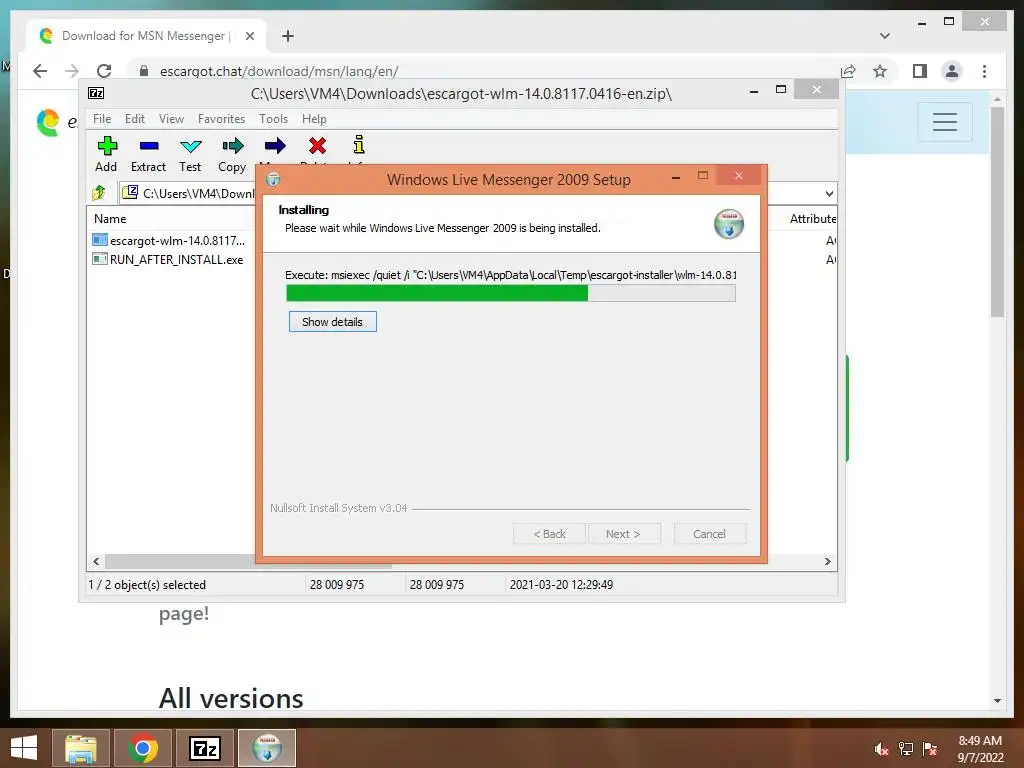Share this page from the Chrome address bar
The image size is (1024, 768).
pyautogui.click(x=848, y=71)
